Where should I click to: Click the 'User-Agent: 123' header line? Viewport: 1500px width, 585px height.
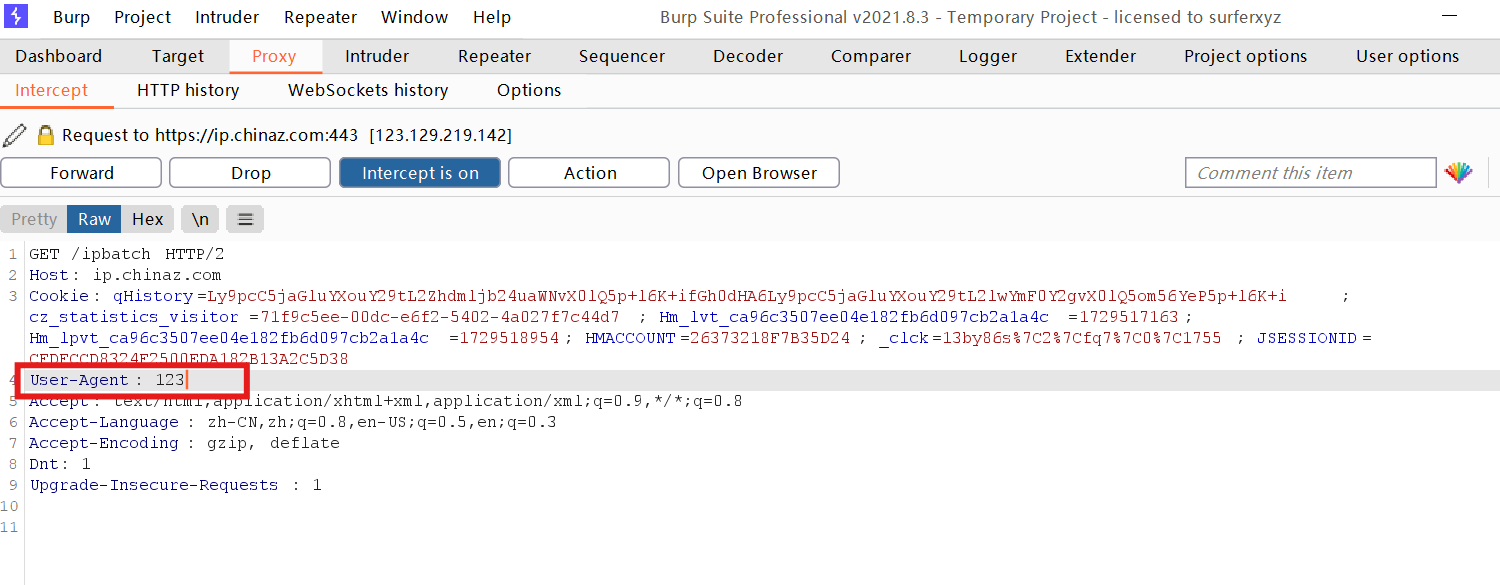(108, 380)
